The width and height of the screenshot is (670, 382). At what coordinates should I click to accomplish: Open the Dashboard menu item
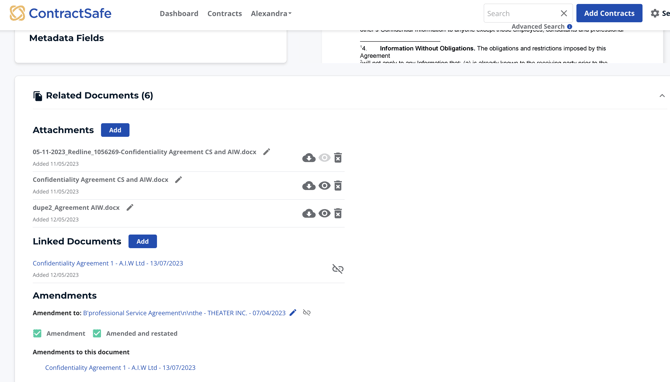[x=179, y=14]
